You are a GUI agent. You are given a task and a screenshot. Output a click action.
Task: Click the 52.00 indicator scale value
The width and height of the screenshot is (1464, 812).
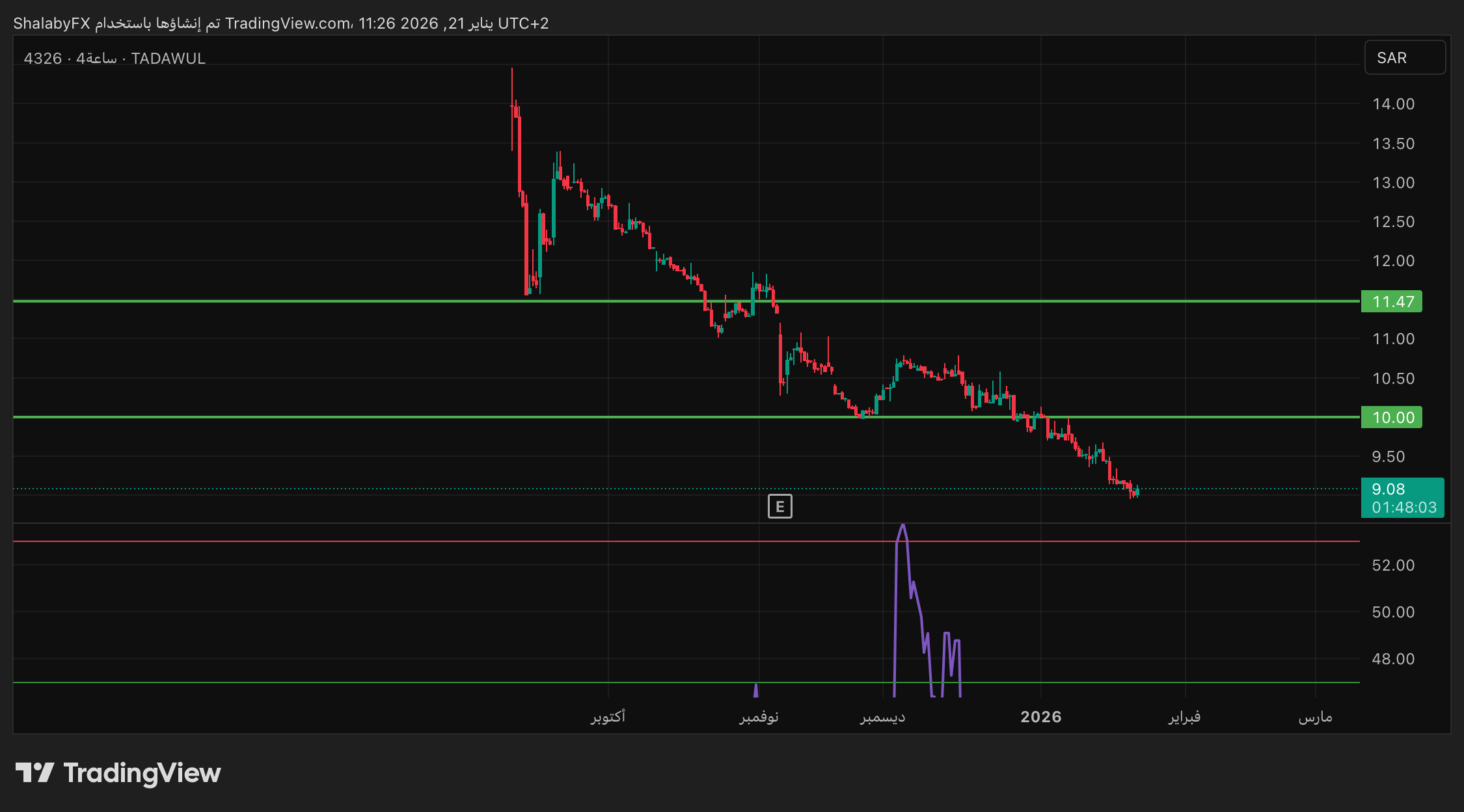1393,565
